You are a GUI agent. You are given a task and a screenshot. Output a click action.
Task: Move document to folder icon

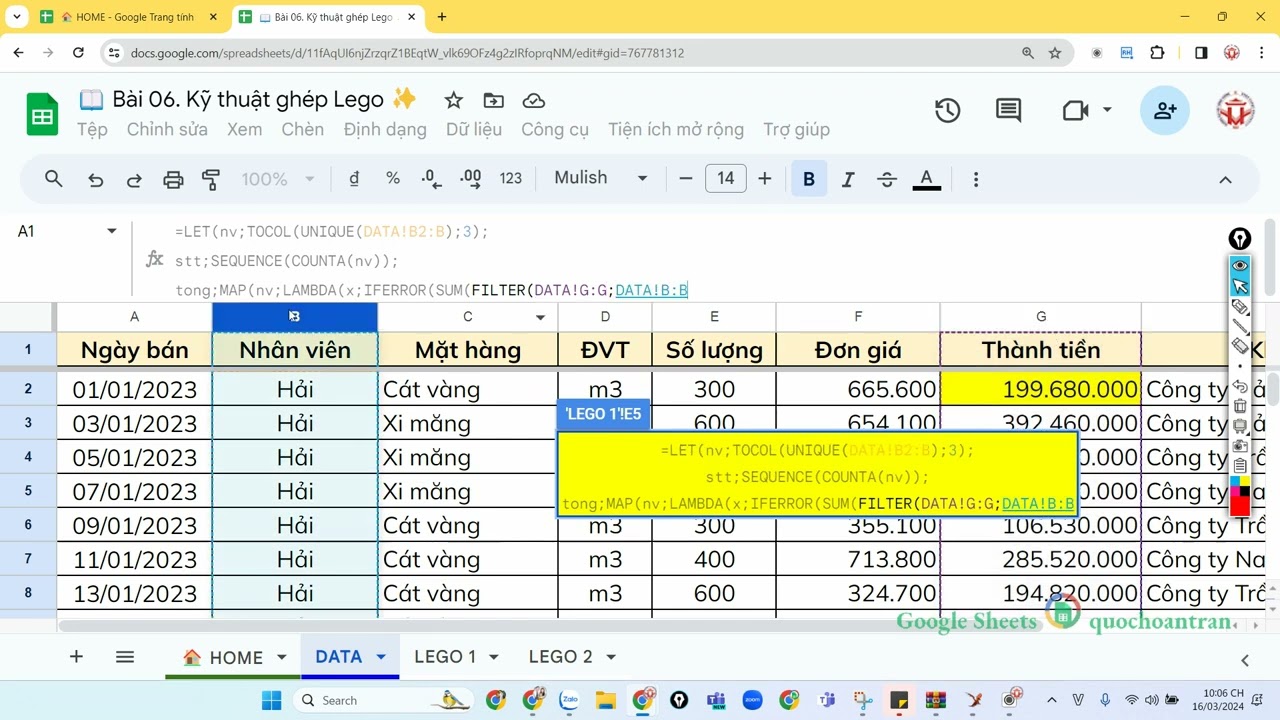pyautogui.click(x=493, y=100)
